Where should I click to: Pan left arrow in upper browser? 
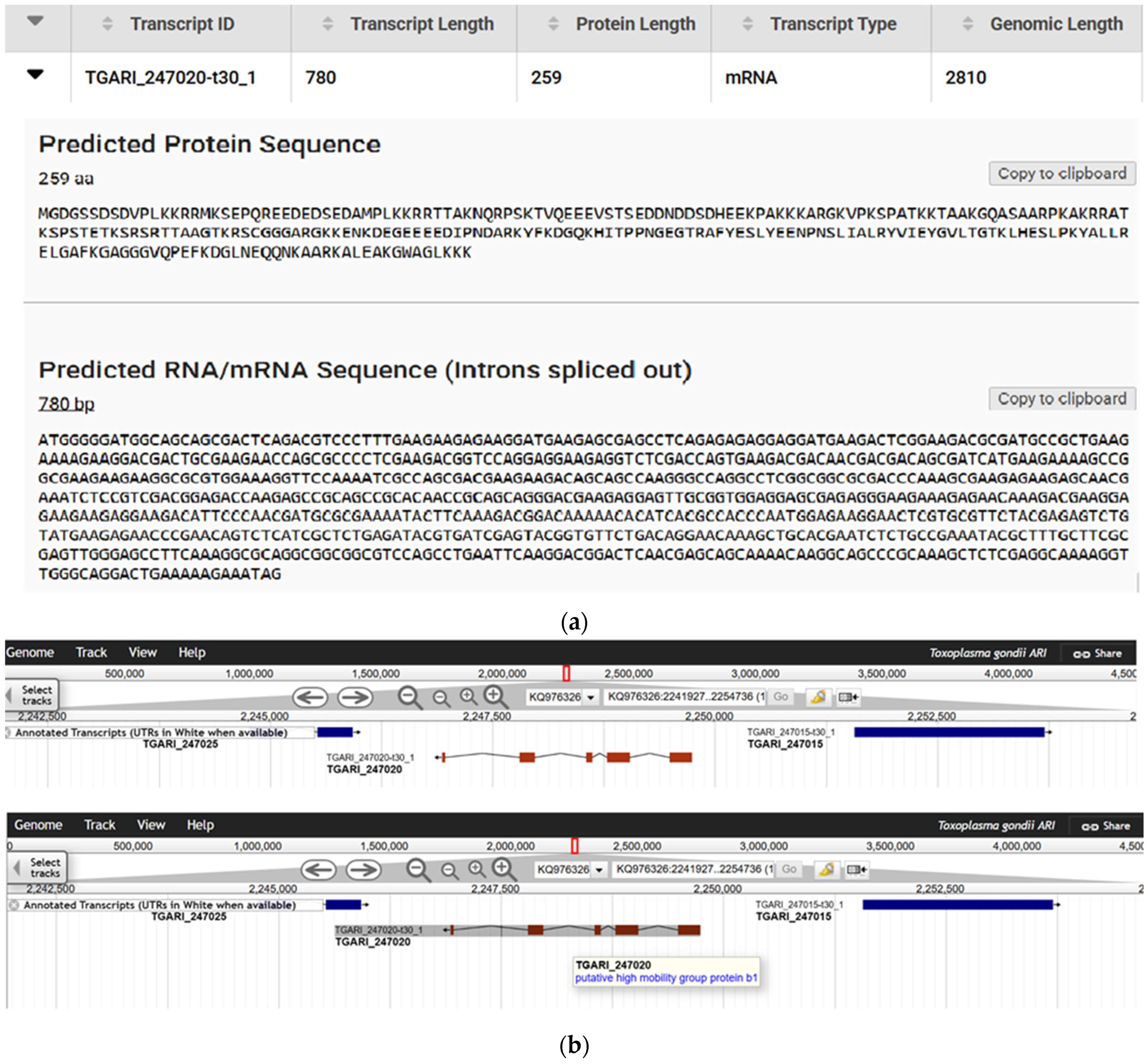coord(310,697)
